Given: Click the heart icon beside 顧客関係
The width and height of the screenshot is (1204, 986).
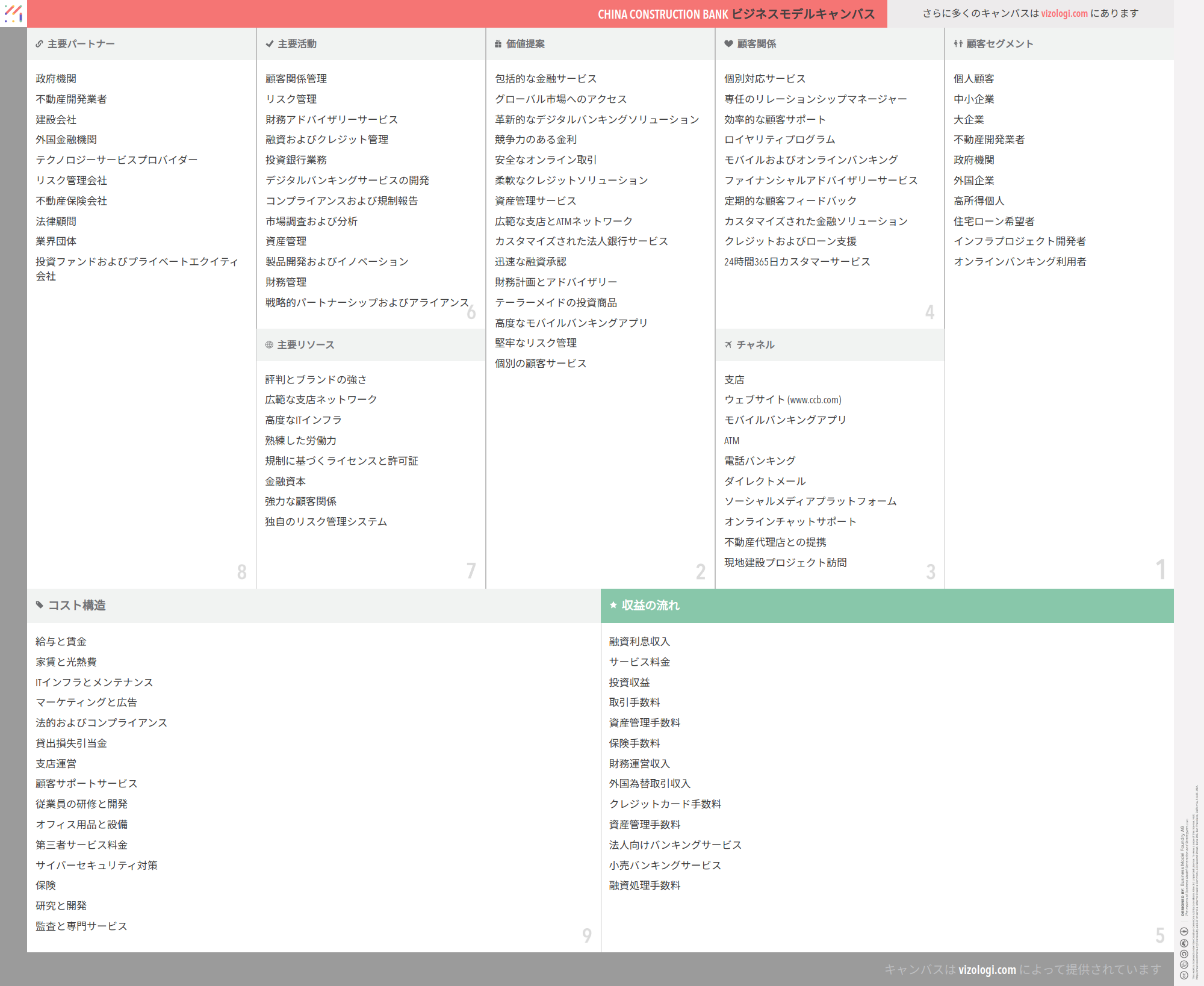Looking at the screenshot, I should pos(728,44).
